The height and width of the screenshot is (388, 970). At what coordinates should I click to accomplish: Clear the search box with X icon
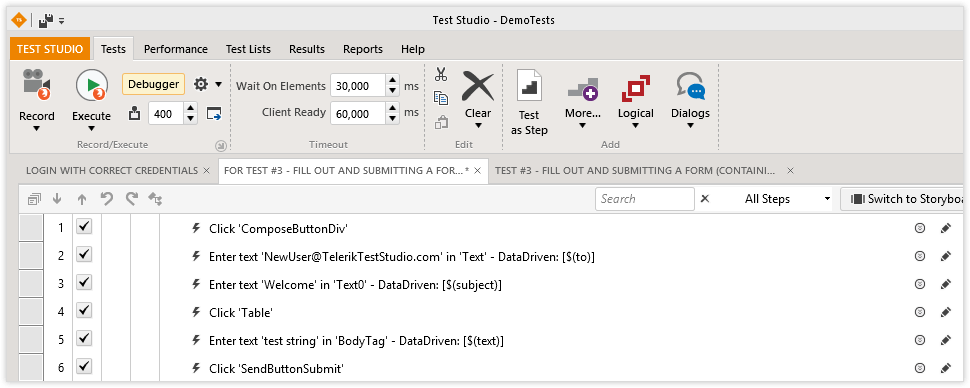coord(705,199)
